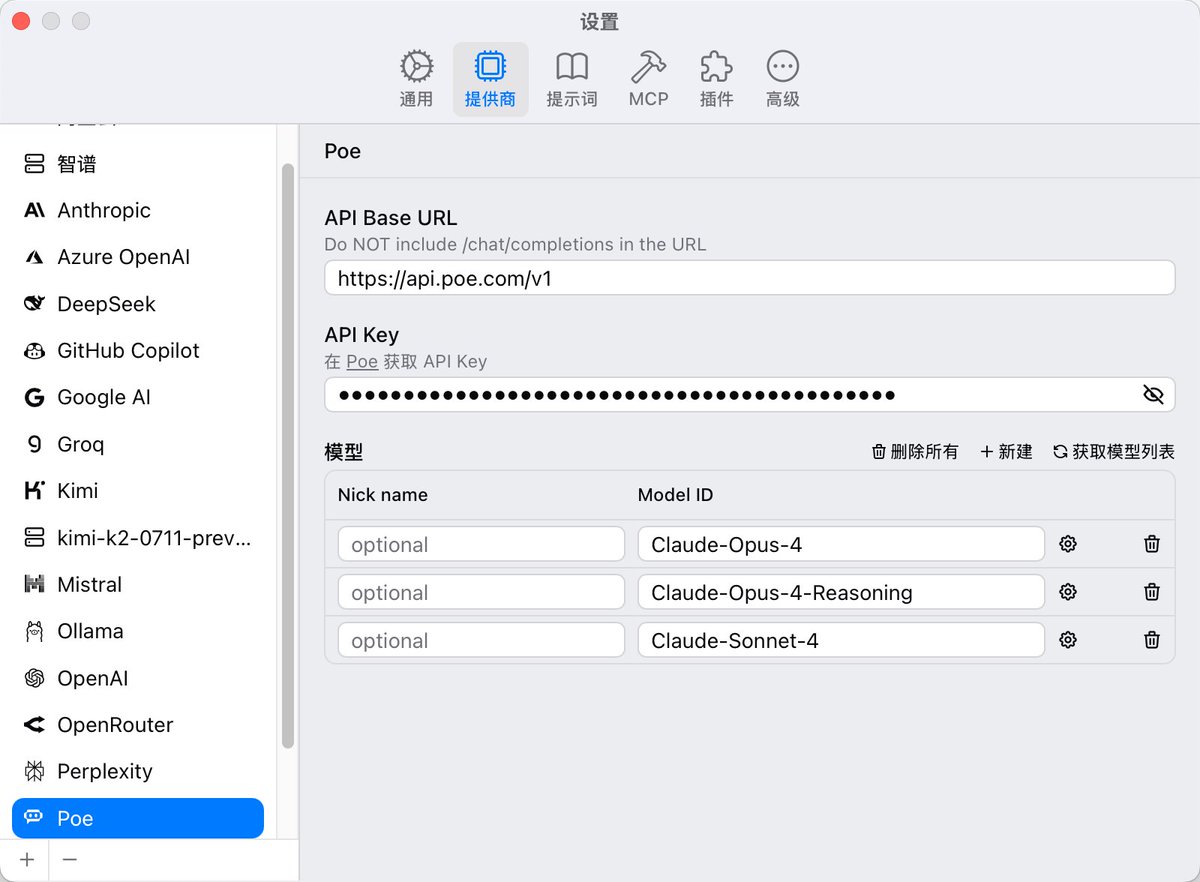The image size is (1200, 882).
Task: Select Groq provider in sidebar
Action: [x=138, y=444]
